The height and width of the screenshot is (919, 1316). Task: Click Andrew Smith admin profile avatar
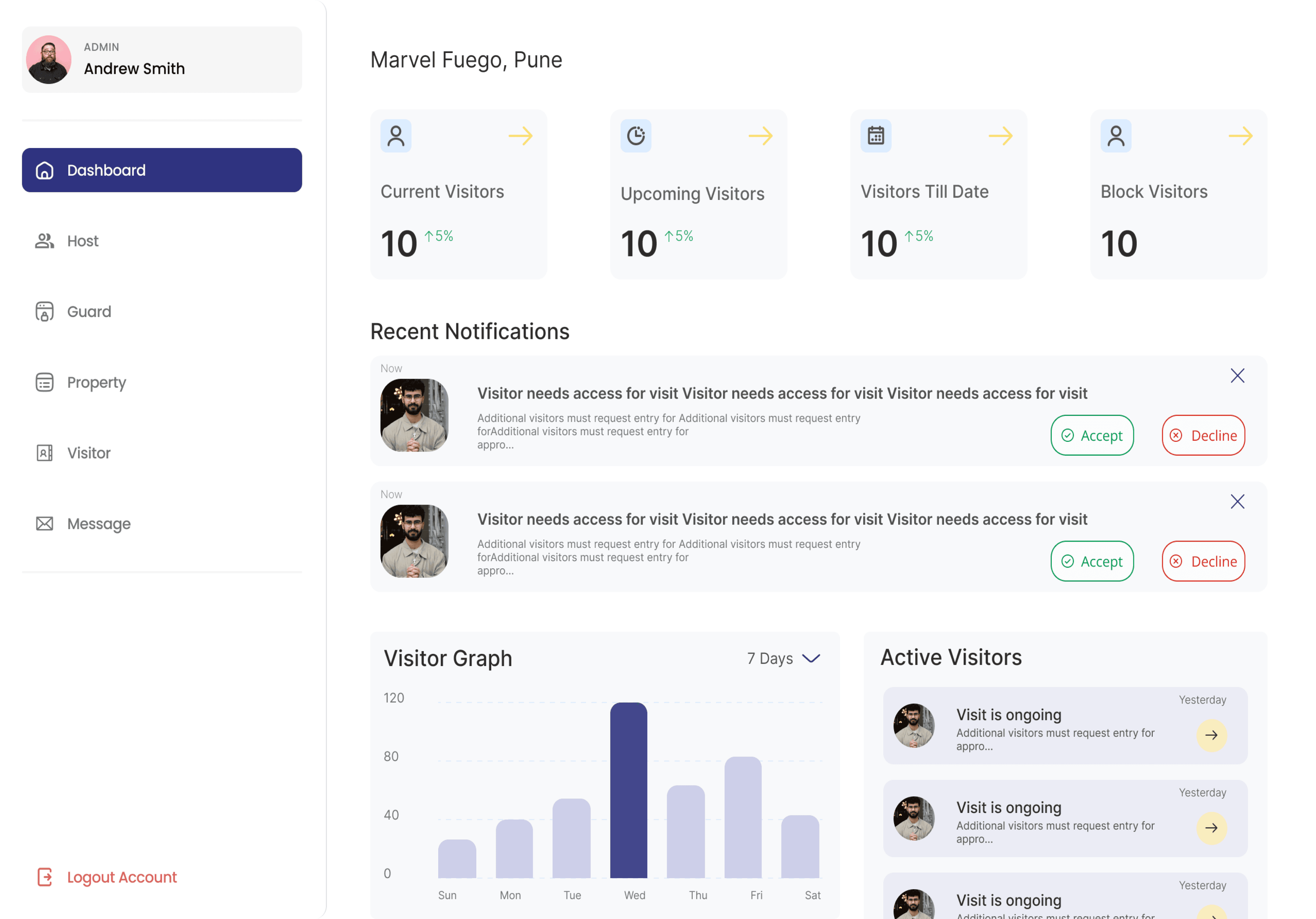click(49, 60)
